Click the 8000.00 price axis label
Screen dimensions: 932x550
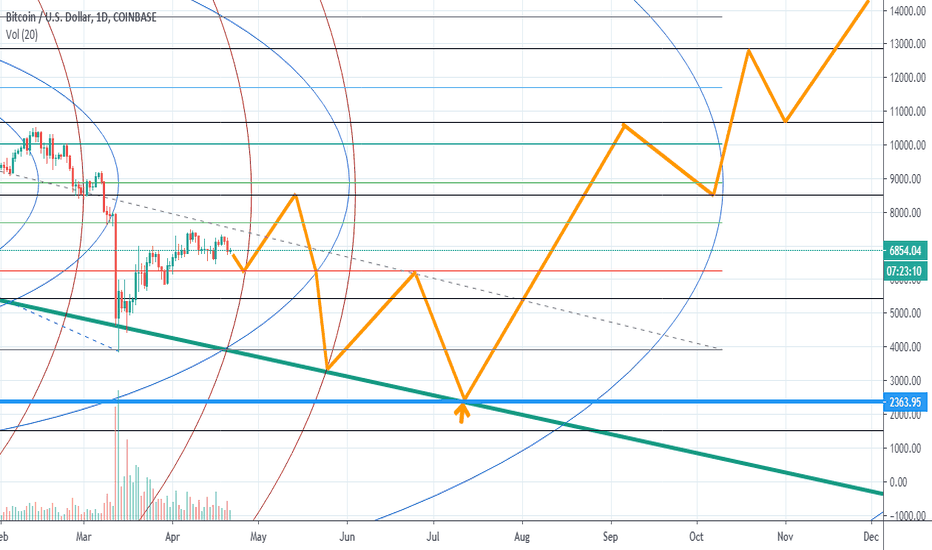pyautogui.click(x=907, y=212)
